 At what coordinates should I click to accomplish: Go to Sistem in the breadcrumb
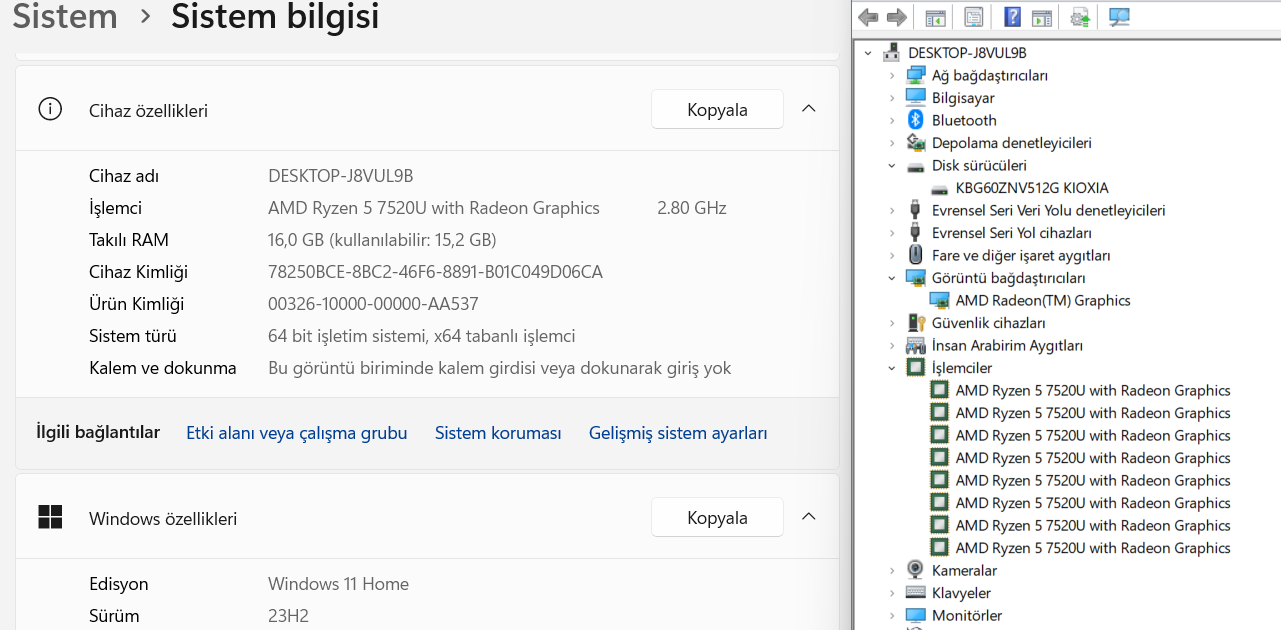coord(65,17)
